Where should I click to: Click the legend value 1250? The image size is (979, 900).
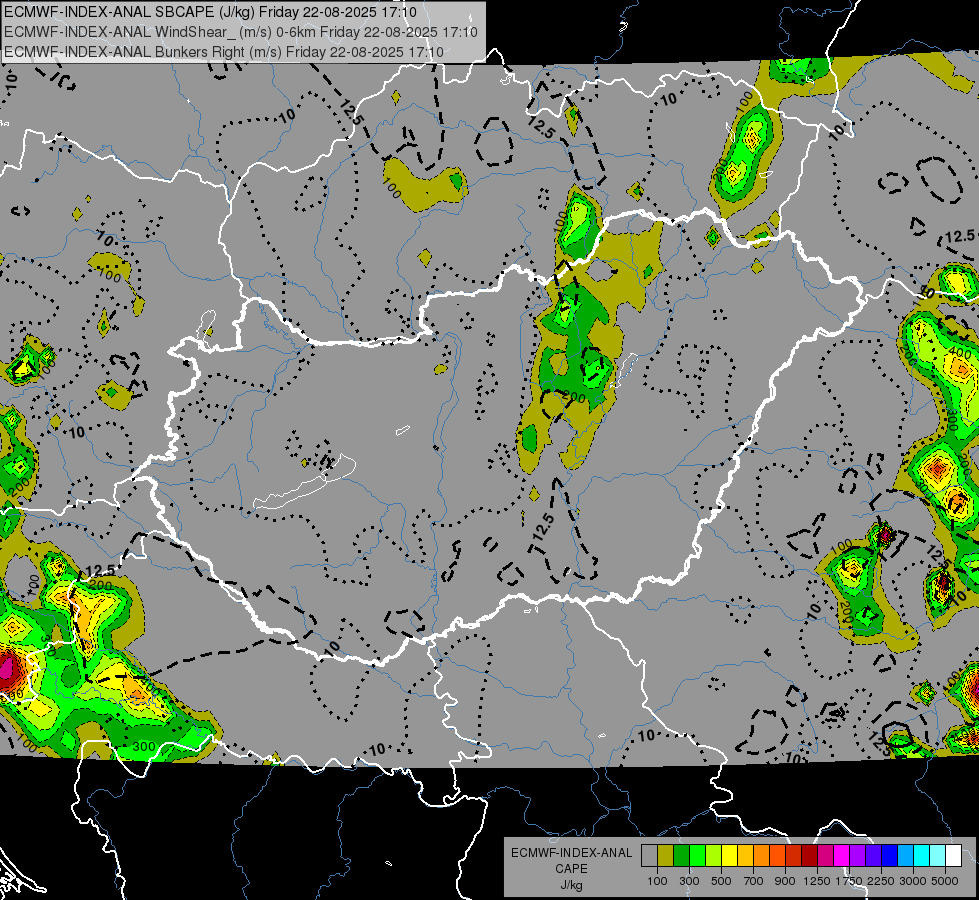[817, 881]
